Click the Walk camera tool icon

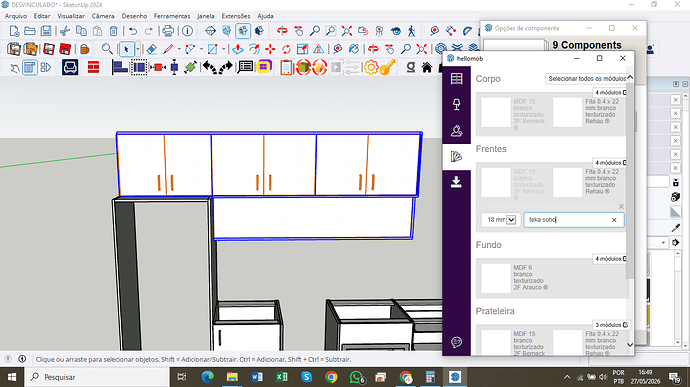click(x=411, y=31)
